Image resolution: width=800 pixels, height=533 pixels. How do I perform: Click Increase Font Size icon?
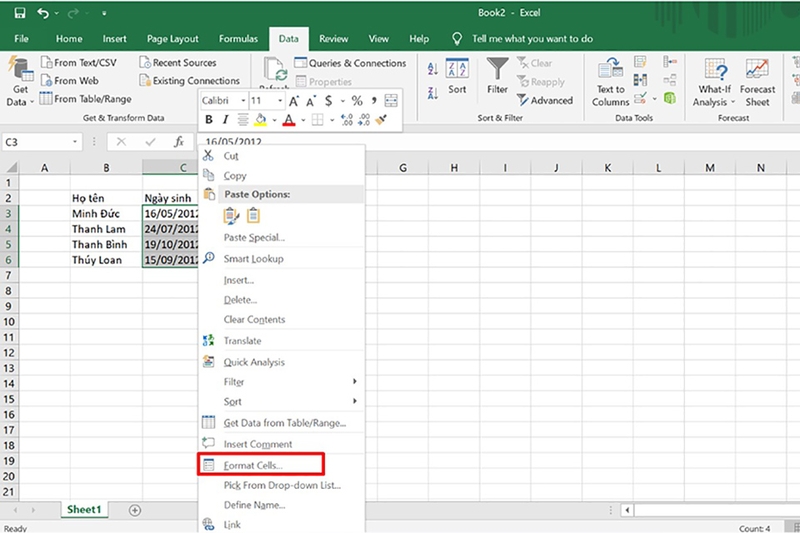[x=294, y=101]
